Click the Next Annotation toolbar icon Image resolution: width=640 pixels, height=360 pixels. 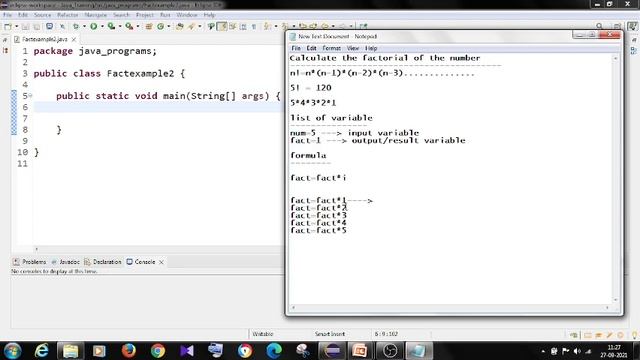point(267,27)
